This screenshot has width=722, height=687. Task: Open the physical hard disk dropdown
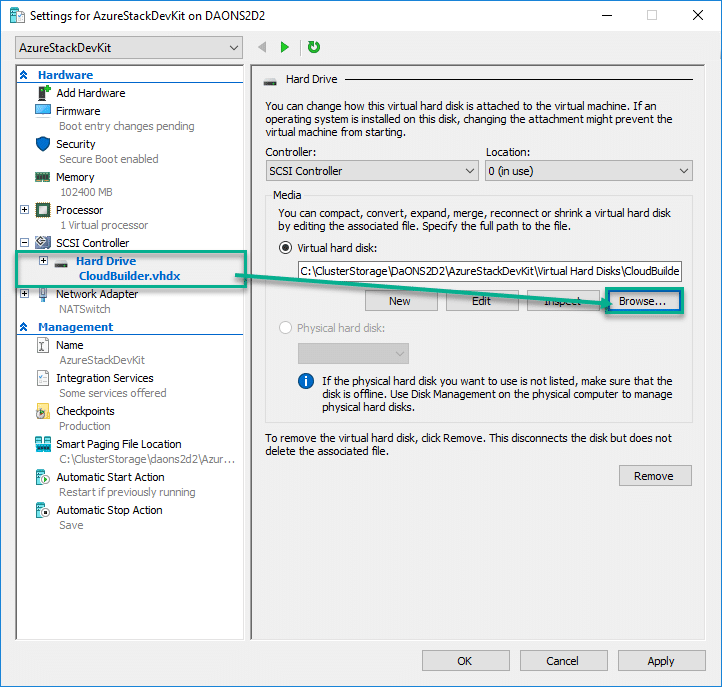coord(353,354)
